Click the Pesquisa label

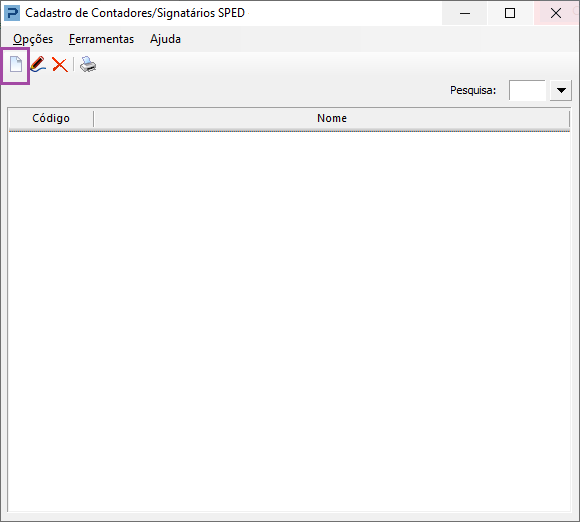pyautogui.click(x=473, y=90)
